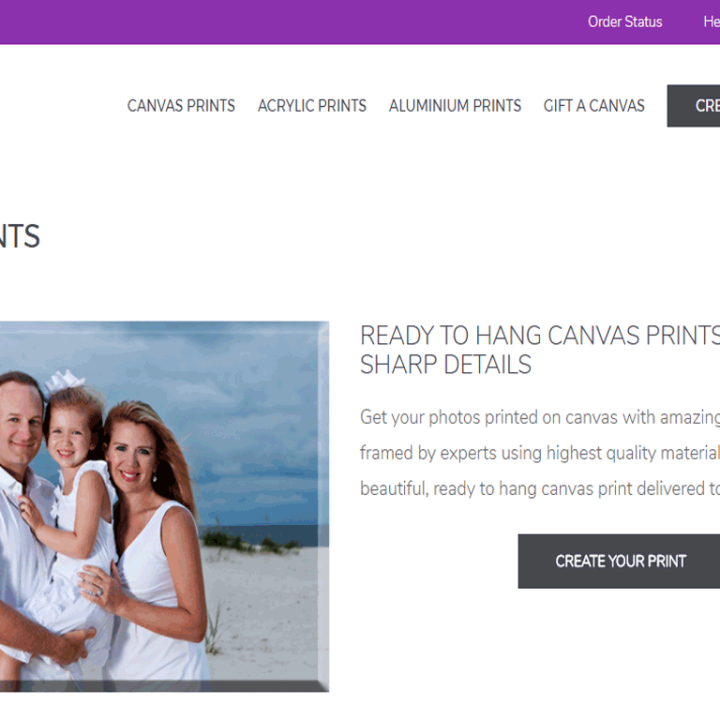Click the Ready to Hang Canvas Prints heading

540,335
